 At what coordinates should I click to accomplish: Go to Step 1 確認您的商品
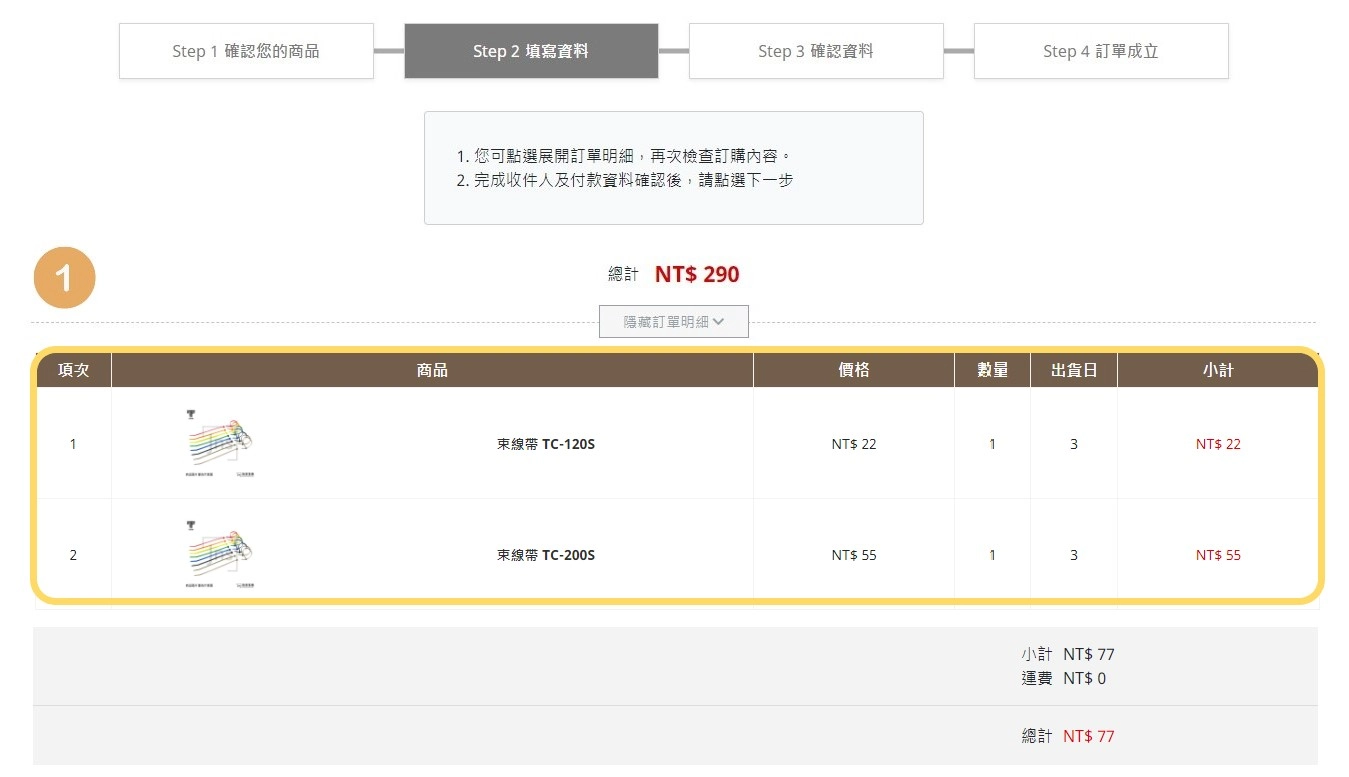pyautogui.click(x=246, y=51)
